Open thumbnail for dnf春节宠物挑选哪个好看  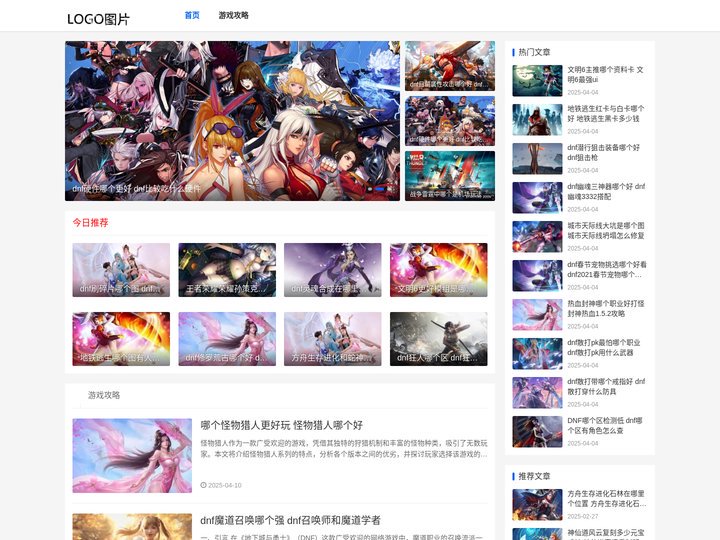tap(537, 276)
